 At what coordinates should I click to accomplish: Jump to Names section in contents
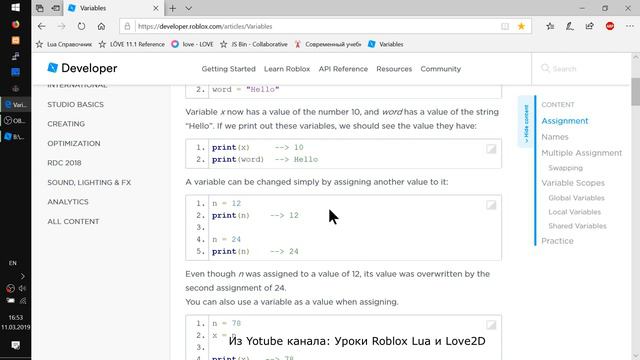point(555,137)
